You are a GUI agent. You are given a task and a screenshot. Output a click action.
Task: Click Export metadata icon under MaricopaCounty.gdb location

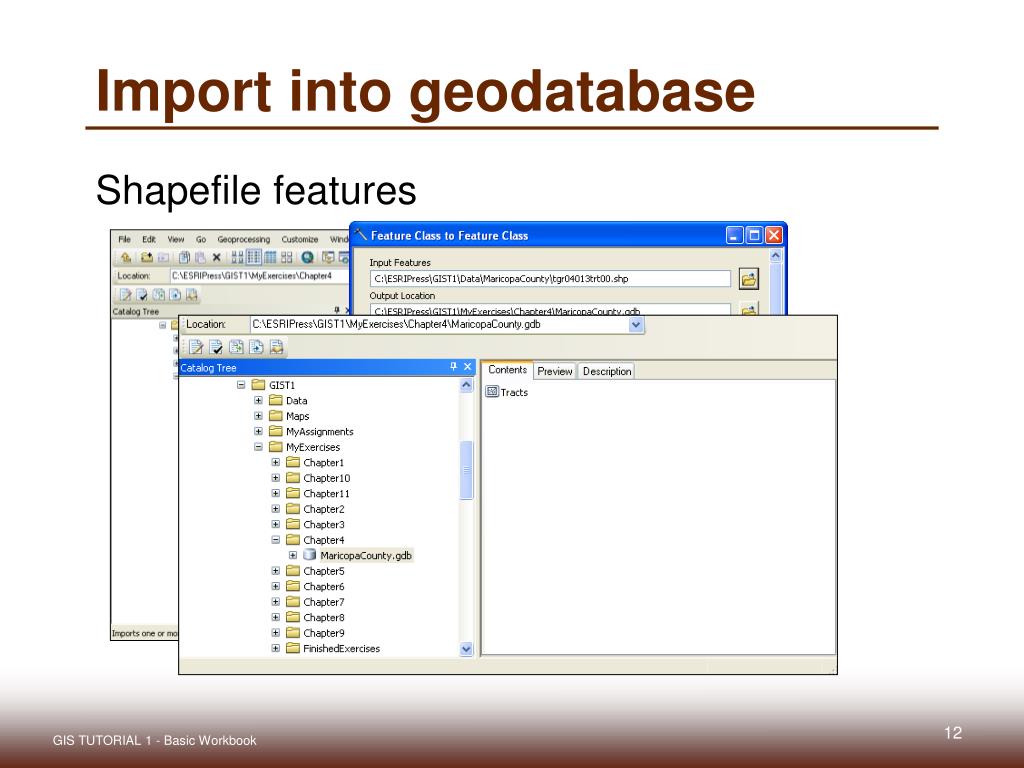pyautogui.click(x=236, y=347)
